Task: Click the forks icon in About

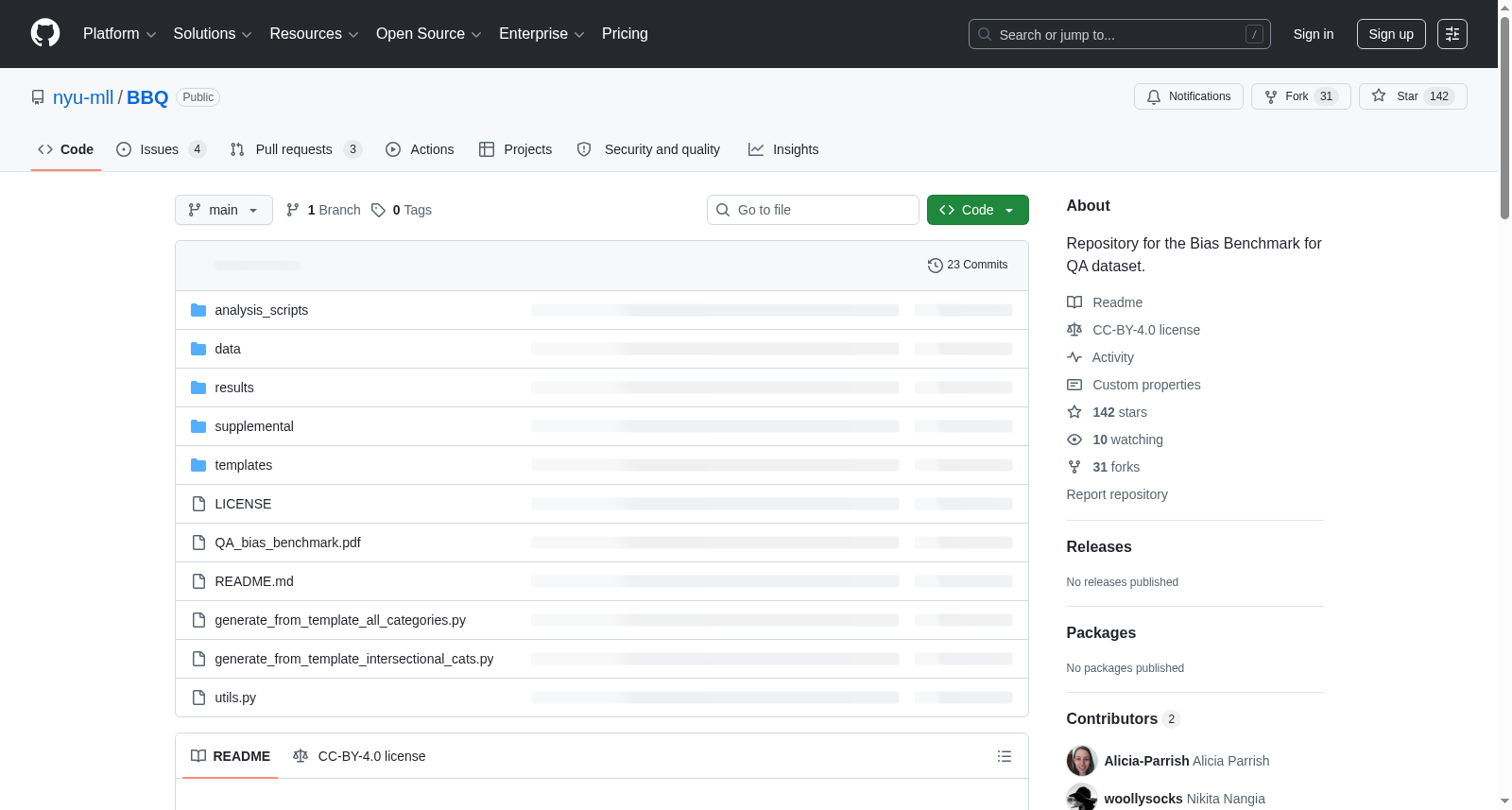Action: coord(1074,467)
